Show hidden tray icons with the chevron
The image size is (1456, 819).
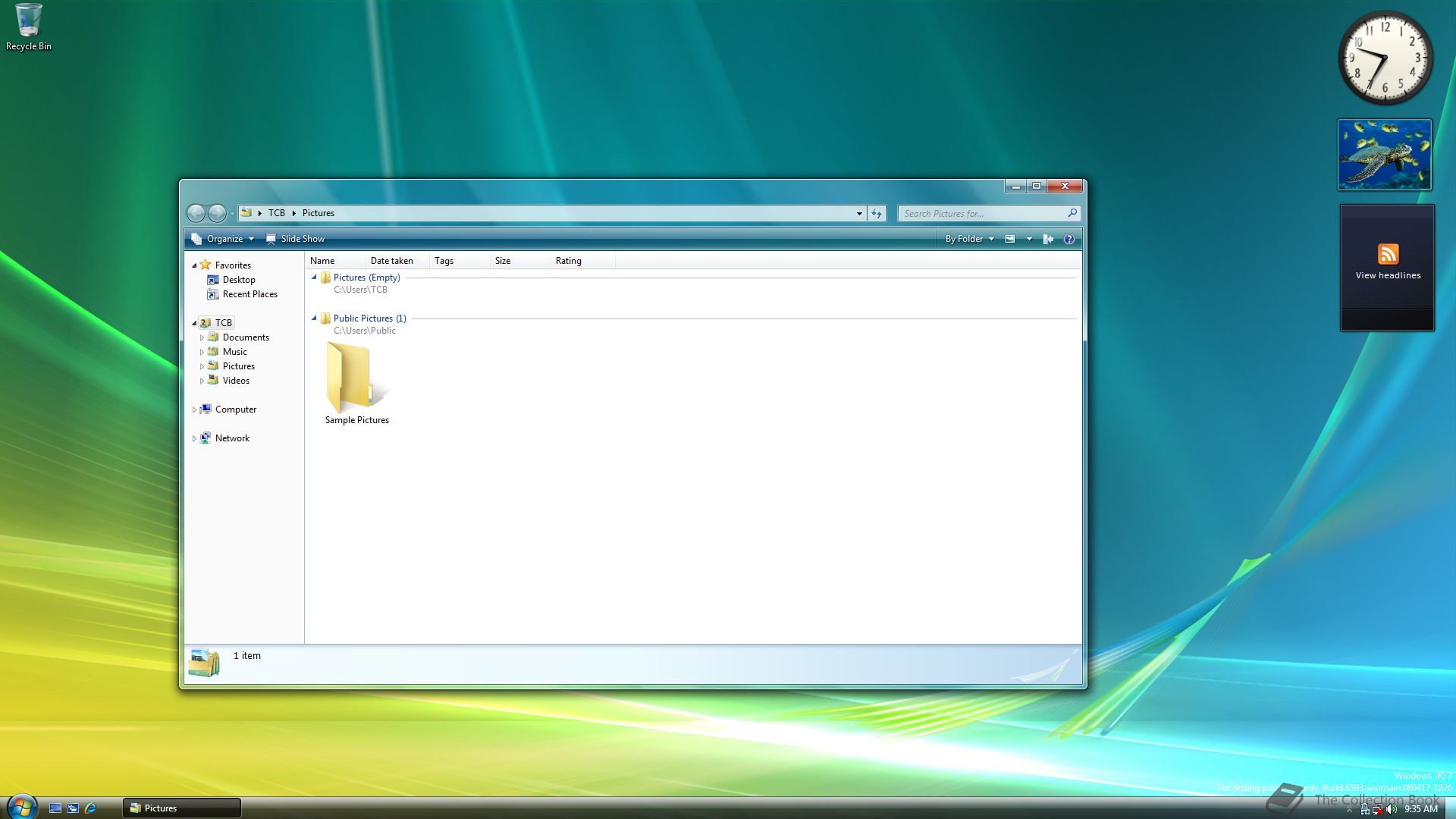pos(1349,810)
